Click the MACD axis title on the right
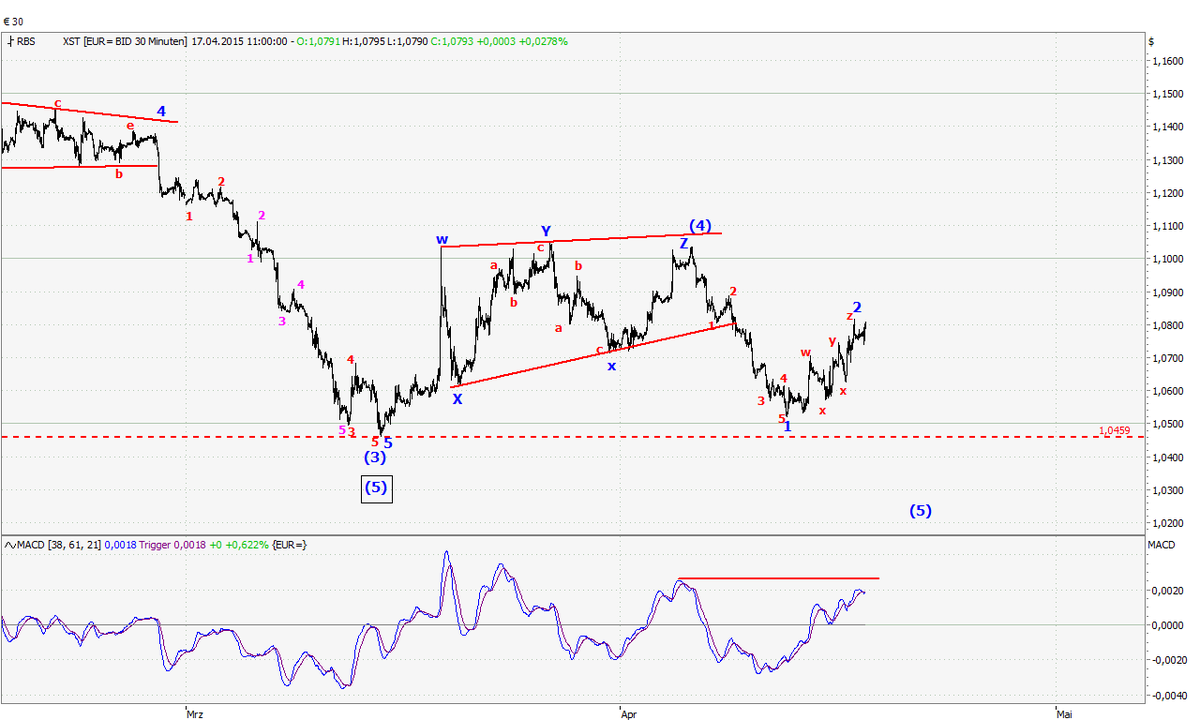1200x720 pixels. click(1159, 543)
